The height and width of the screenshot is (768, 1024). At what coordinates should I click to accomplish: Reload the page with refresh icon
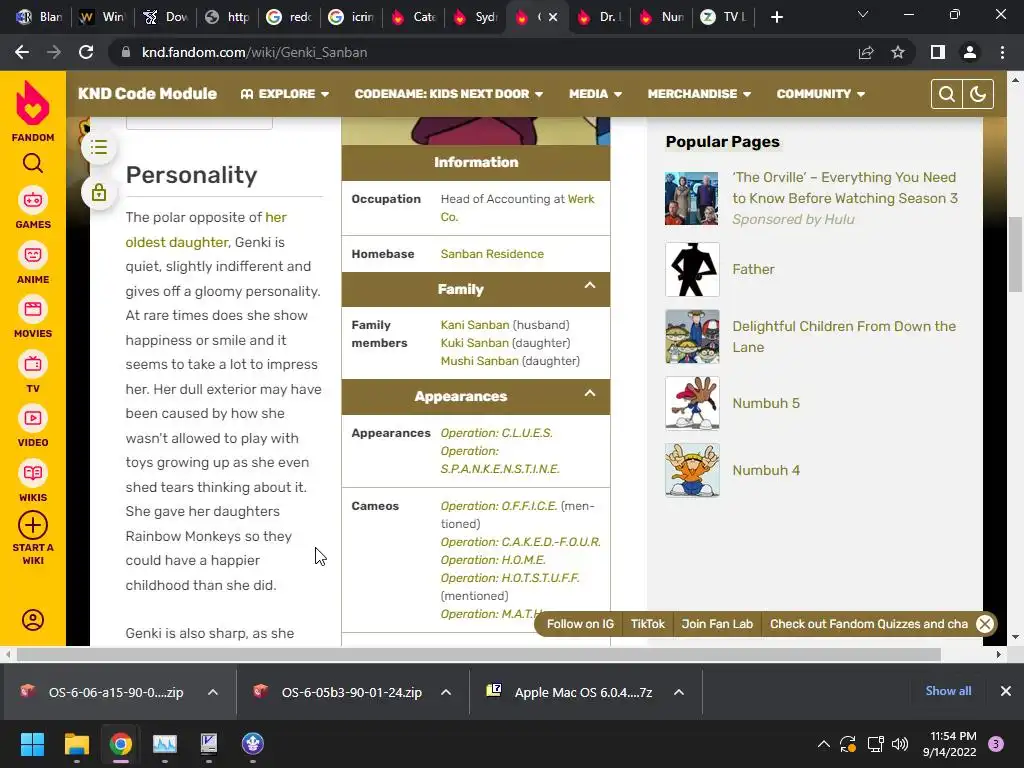86,52
